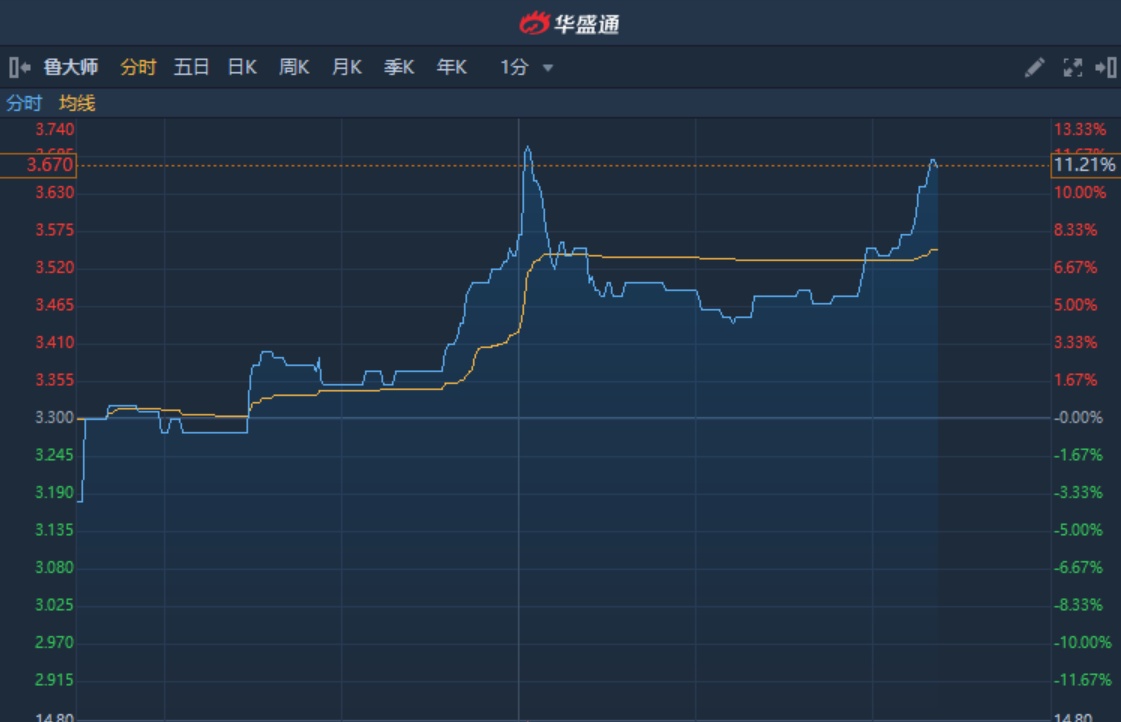Open the 1分 interval dropdown
The image size is (1121, 722).
[x=526, y=67]
